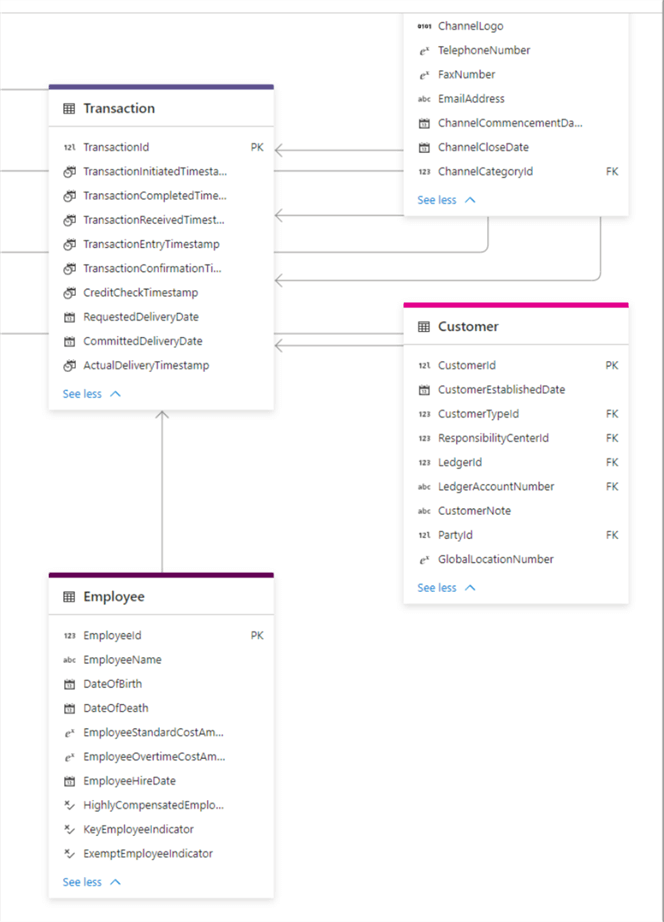This screenshot has height=922, width=664.
Task: Click the Transaction table icon
Action: click(x=69, y=109)
